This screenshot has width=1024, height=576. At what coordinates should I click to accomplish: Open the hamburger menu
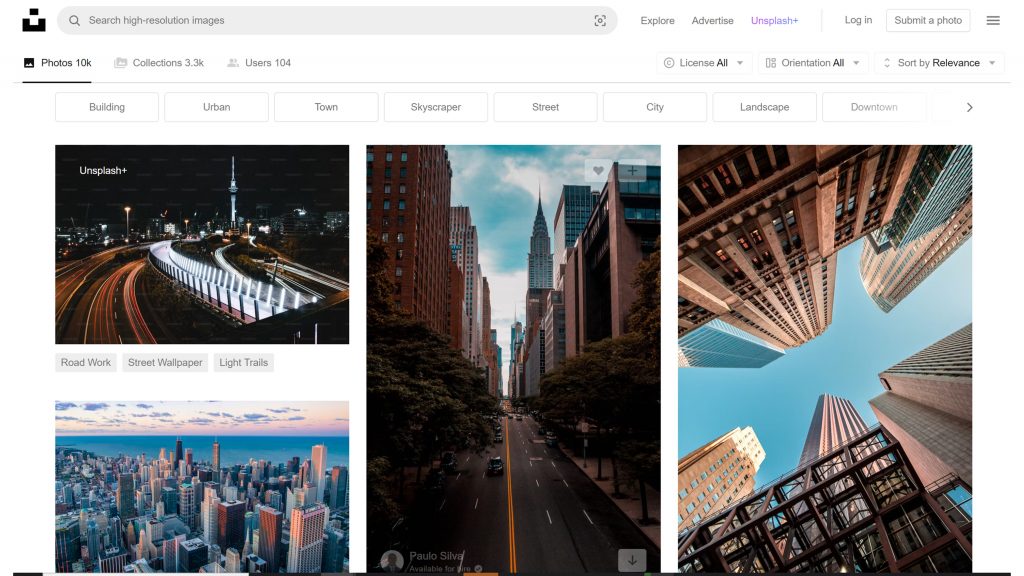click(x=993, y=20)
